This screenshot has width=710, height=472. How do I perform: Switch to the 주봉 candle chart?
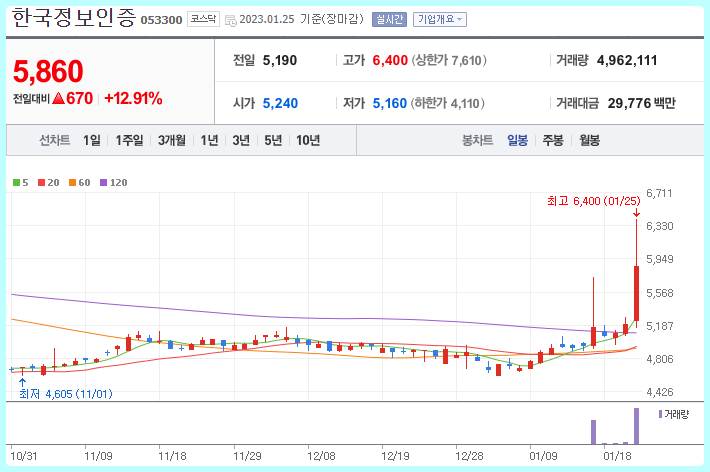coord(553,140)
